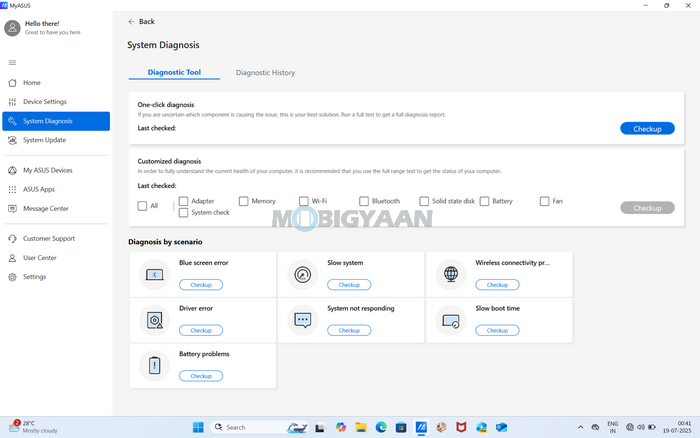
Task: Check the Battery checkbox
Action: (484, 201)
